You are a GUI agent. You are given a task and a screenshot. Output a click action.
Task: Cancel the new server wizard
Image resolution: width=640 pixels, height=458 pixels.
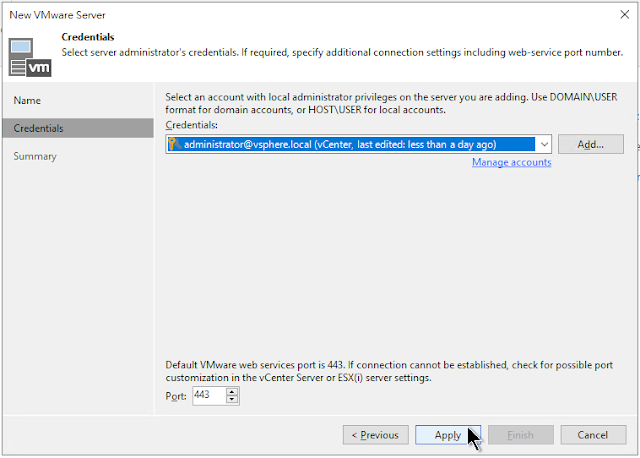click(593, 435)
